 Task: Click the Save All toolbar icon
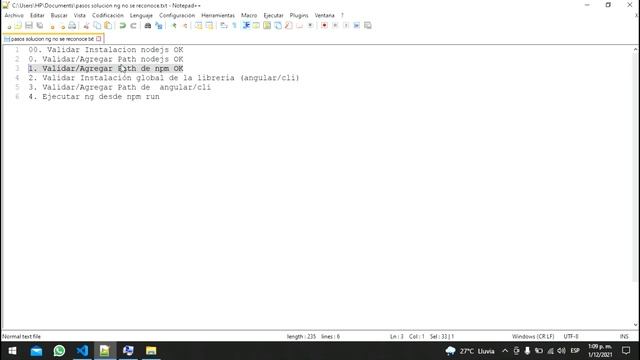click(x=40, y=26)
